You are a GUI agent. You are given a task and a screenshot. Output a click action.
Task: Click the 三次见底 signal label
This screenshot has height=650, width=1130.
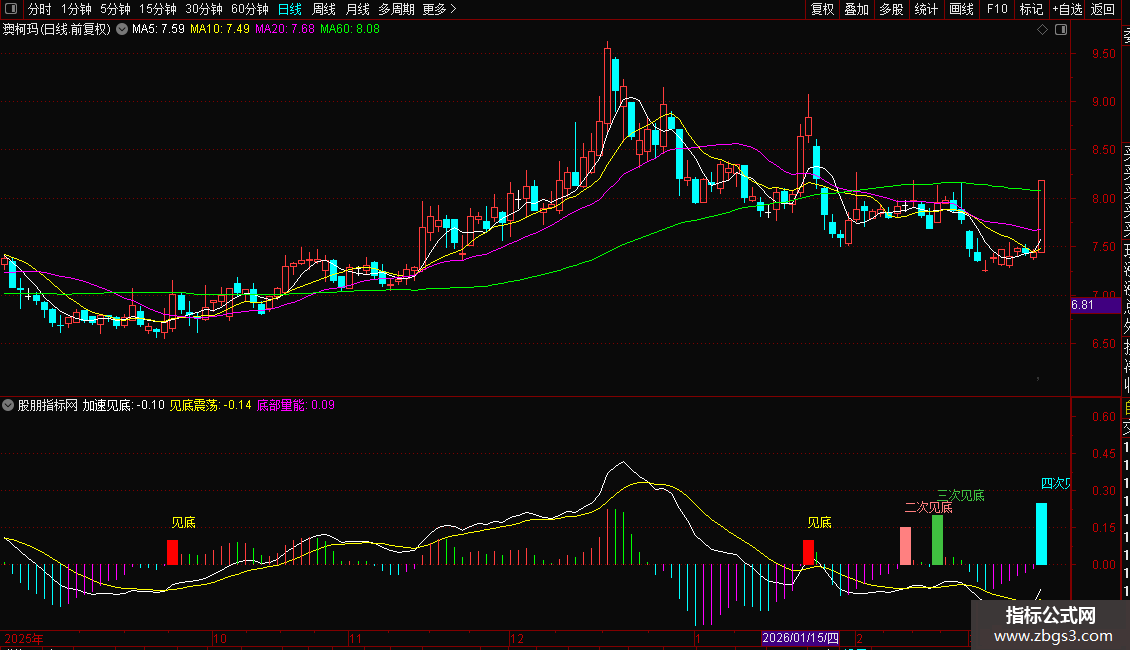tap(961, 495)
